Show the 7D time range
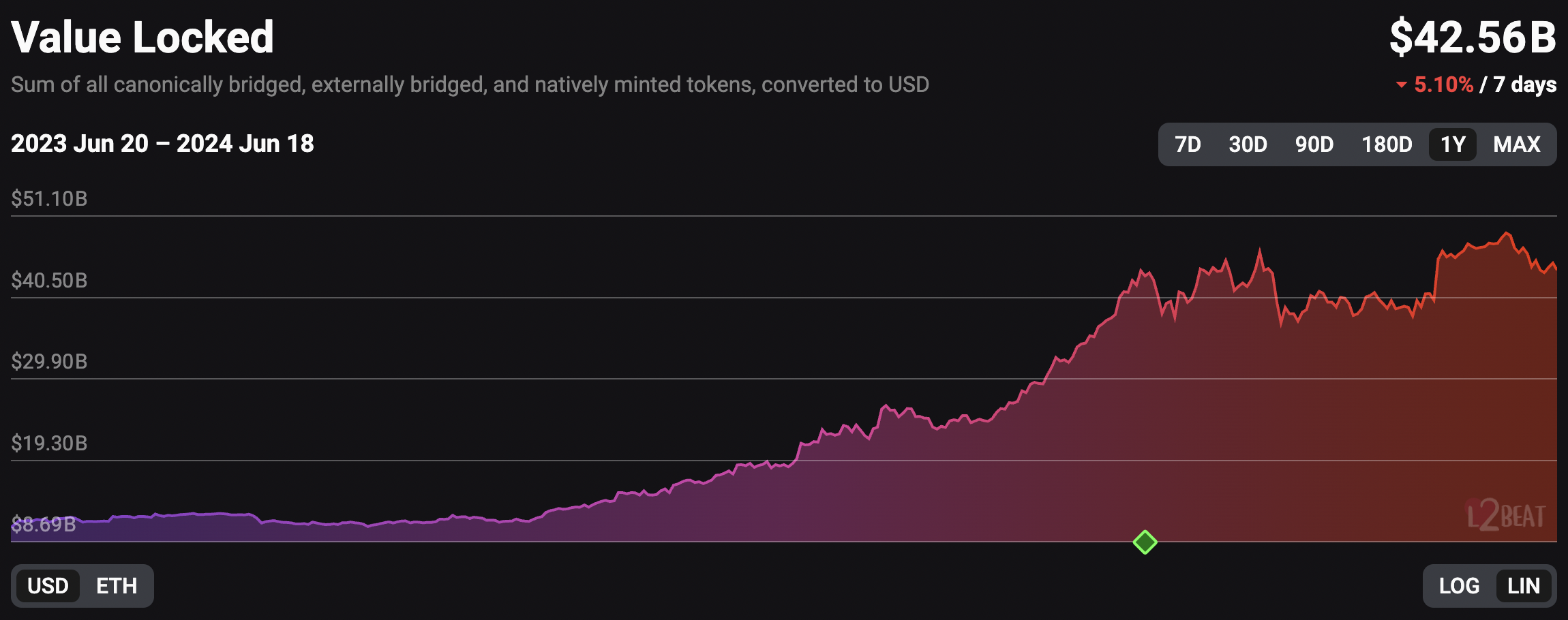The height and width of the screenshot is (620, 1568). pyautogui.click(x=1188, y=144)
